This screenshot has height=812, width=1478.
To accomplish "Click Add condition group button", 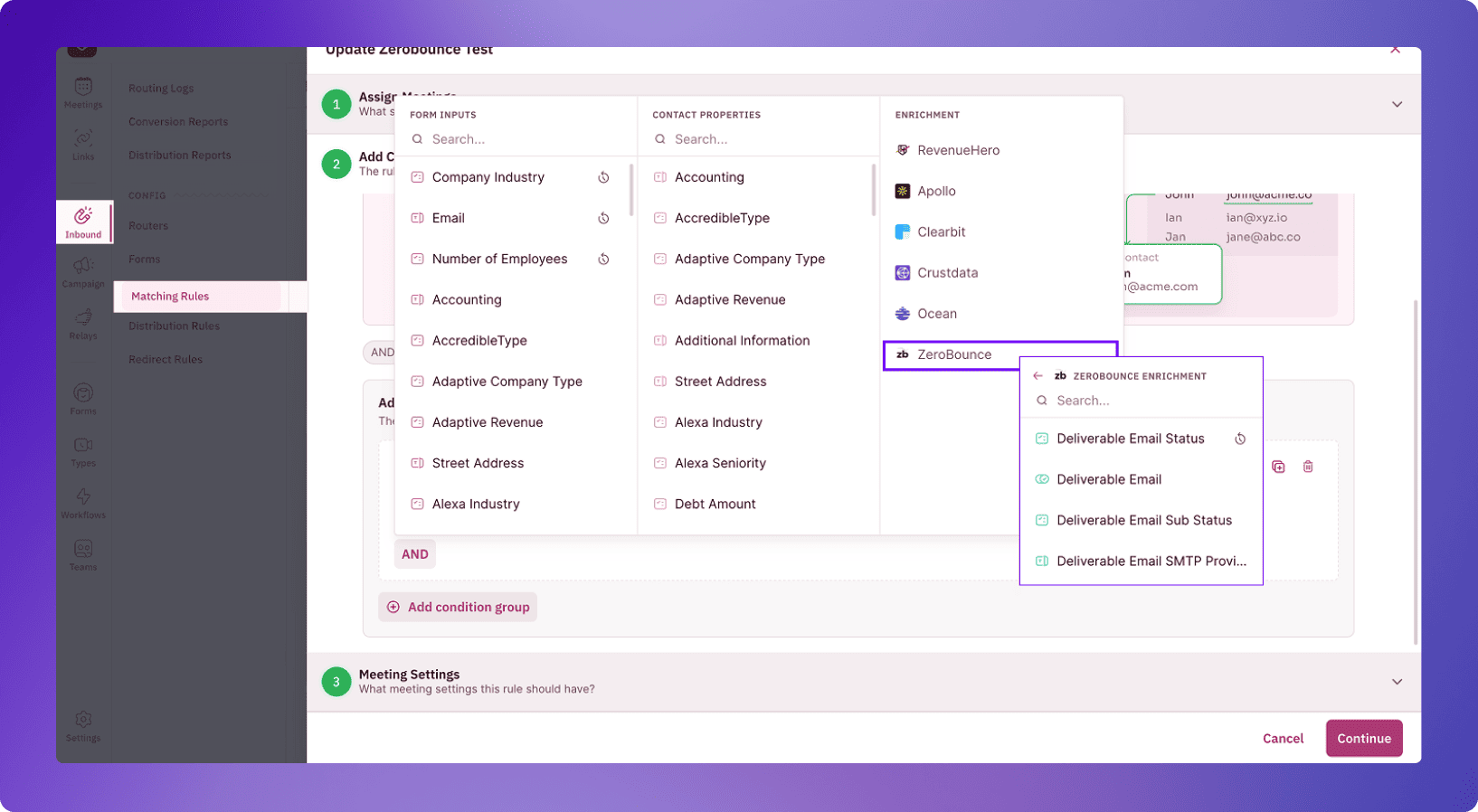I will pyautogui.click(x=458, y=607).
